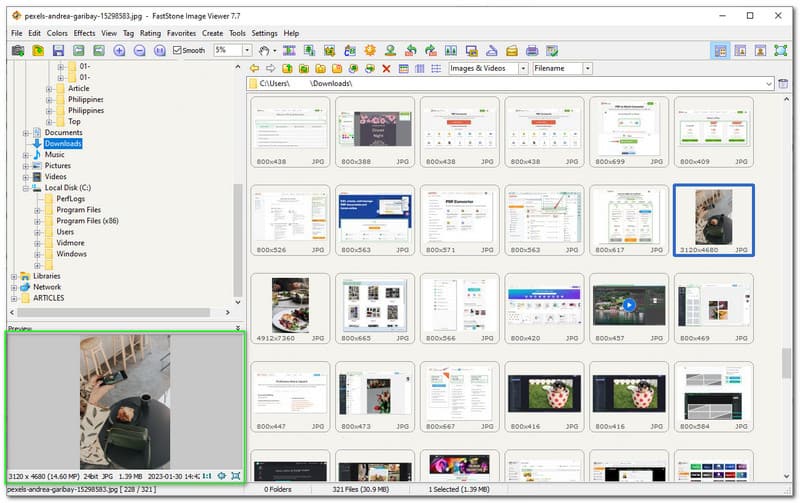Click the Zoom In magnifier icon
Image resolution: width=800 pixels, height=503 pixels.
[x=119, y=50]
